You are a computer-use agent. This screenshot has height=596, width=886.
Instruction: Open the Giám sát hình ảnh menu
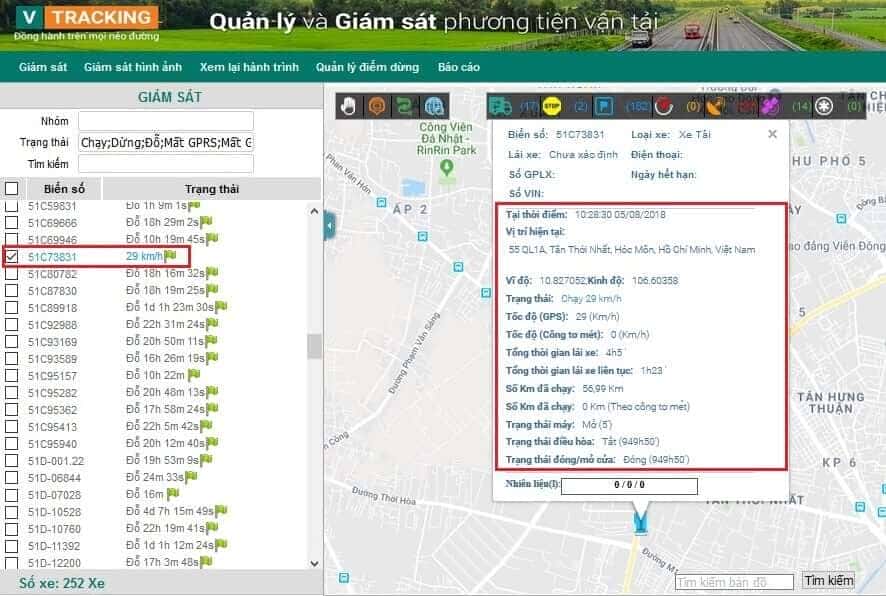133,67
